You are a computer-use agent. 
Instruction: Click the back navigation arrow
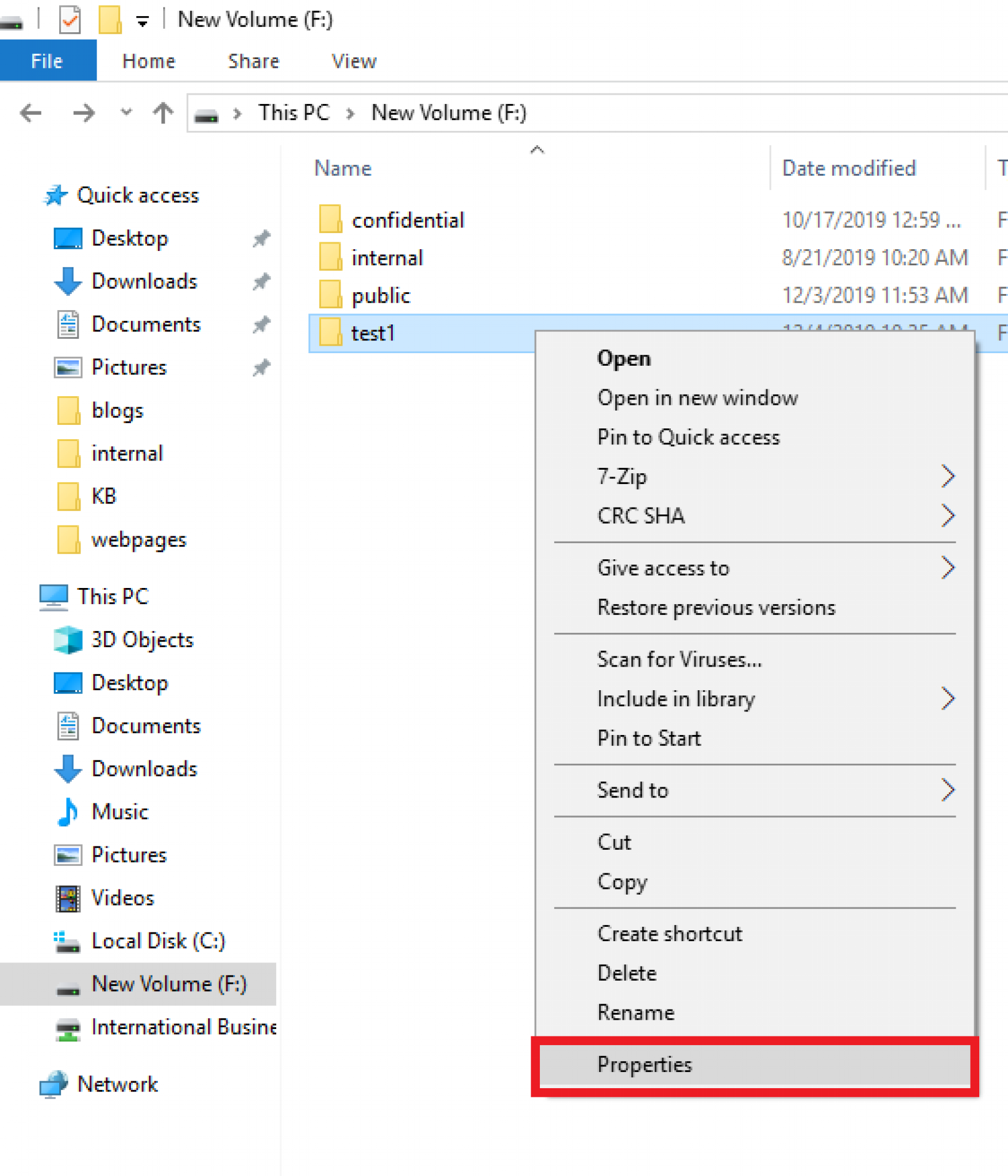click(x=29, y=113)
